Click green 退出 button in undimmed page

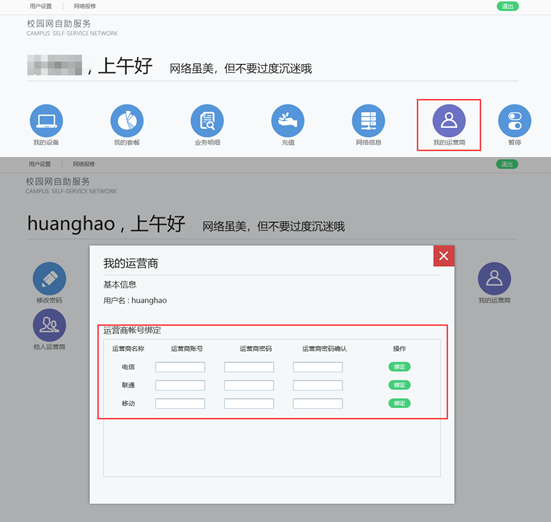coord(507,6)
